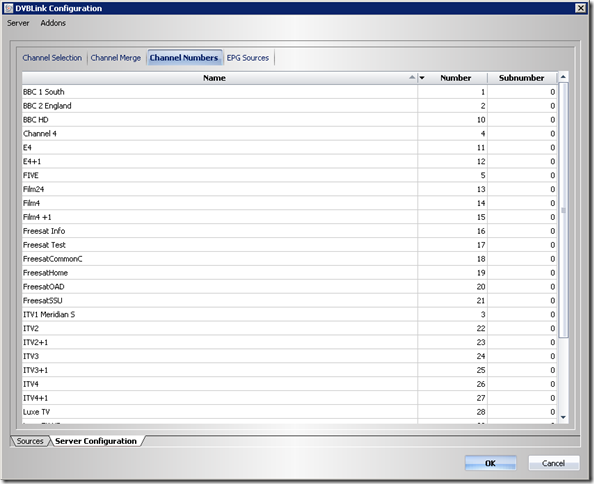This screenshot has height=484, width=594.
Task: Select the Film4 +1 channel name
Action: (x=37, y=217)
